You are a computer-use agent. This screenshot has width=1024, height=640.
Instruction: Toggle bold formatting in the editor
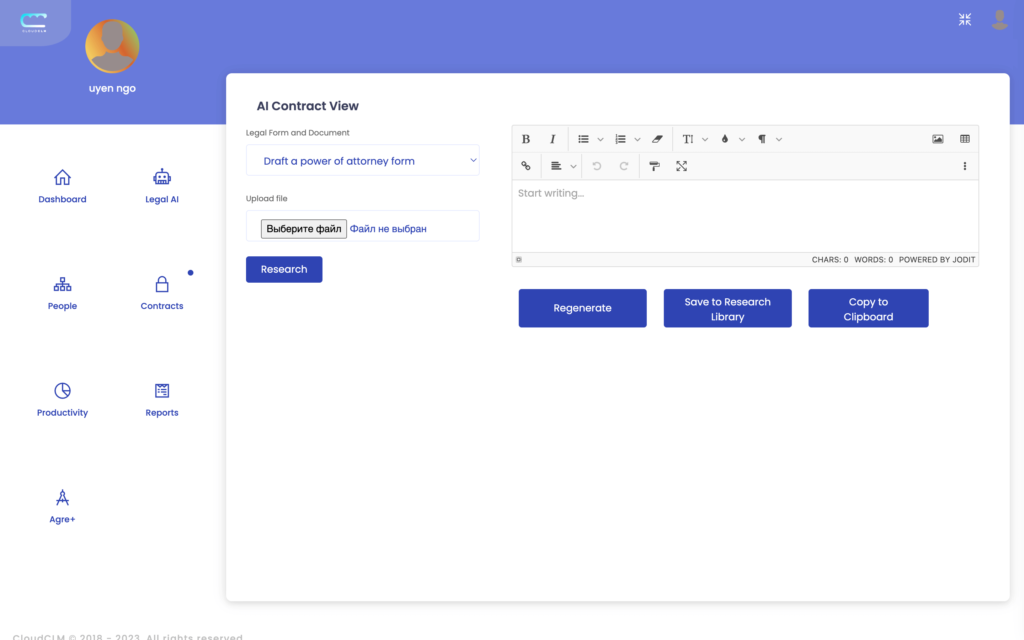coord(526,139)
